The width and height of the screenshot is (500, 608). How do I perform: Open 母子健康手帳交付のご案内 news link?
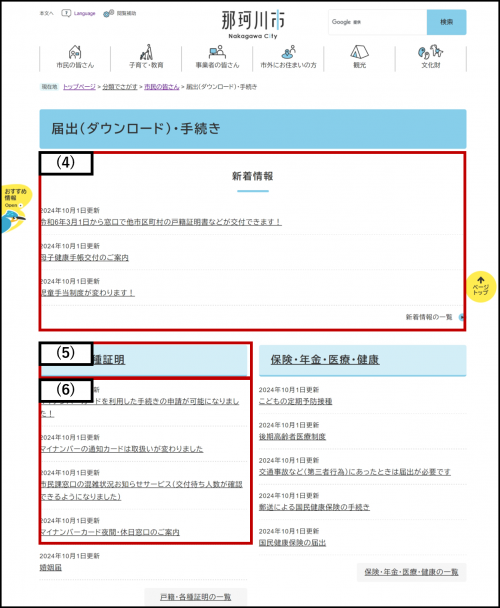[x=84, y=257]
